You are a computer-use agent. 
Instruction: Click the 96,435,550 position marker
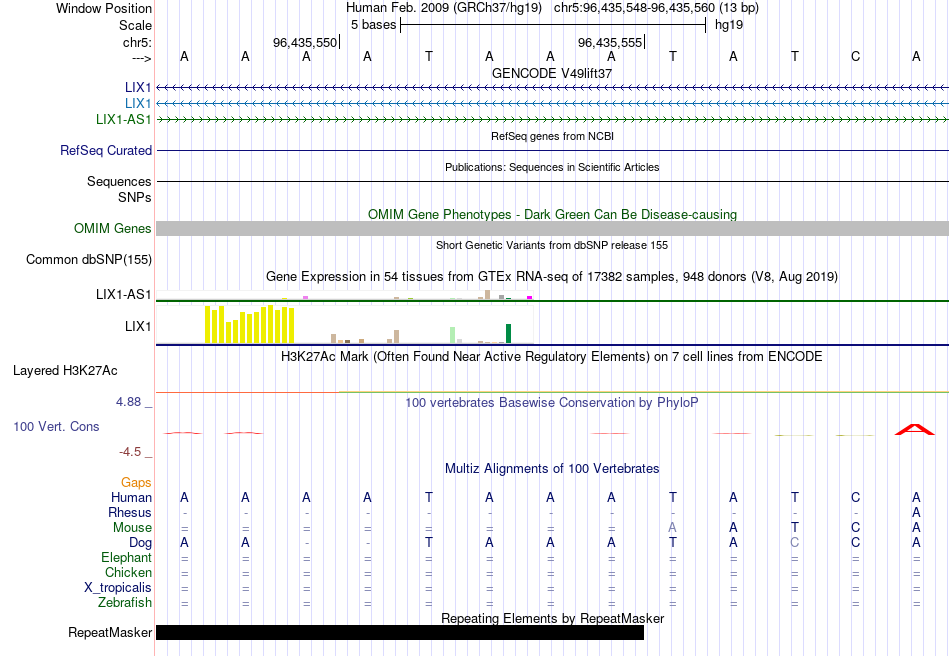click(305, 42)
